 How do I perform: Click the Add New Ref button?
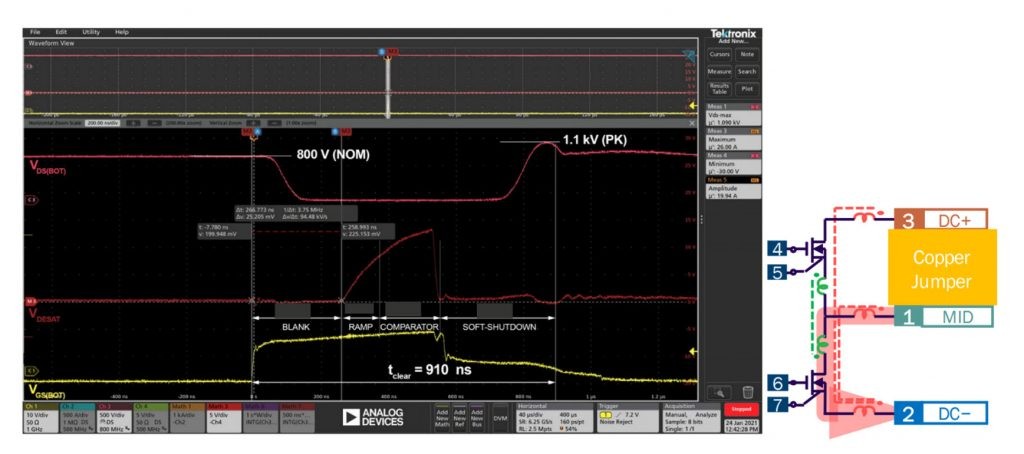click(x=458, y=418)
